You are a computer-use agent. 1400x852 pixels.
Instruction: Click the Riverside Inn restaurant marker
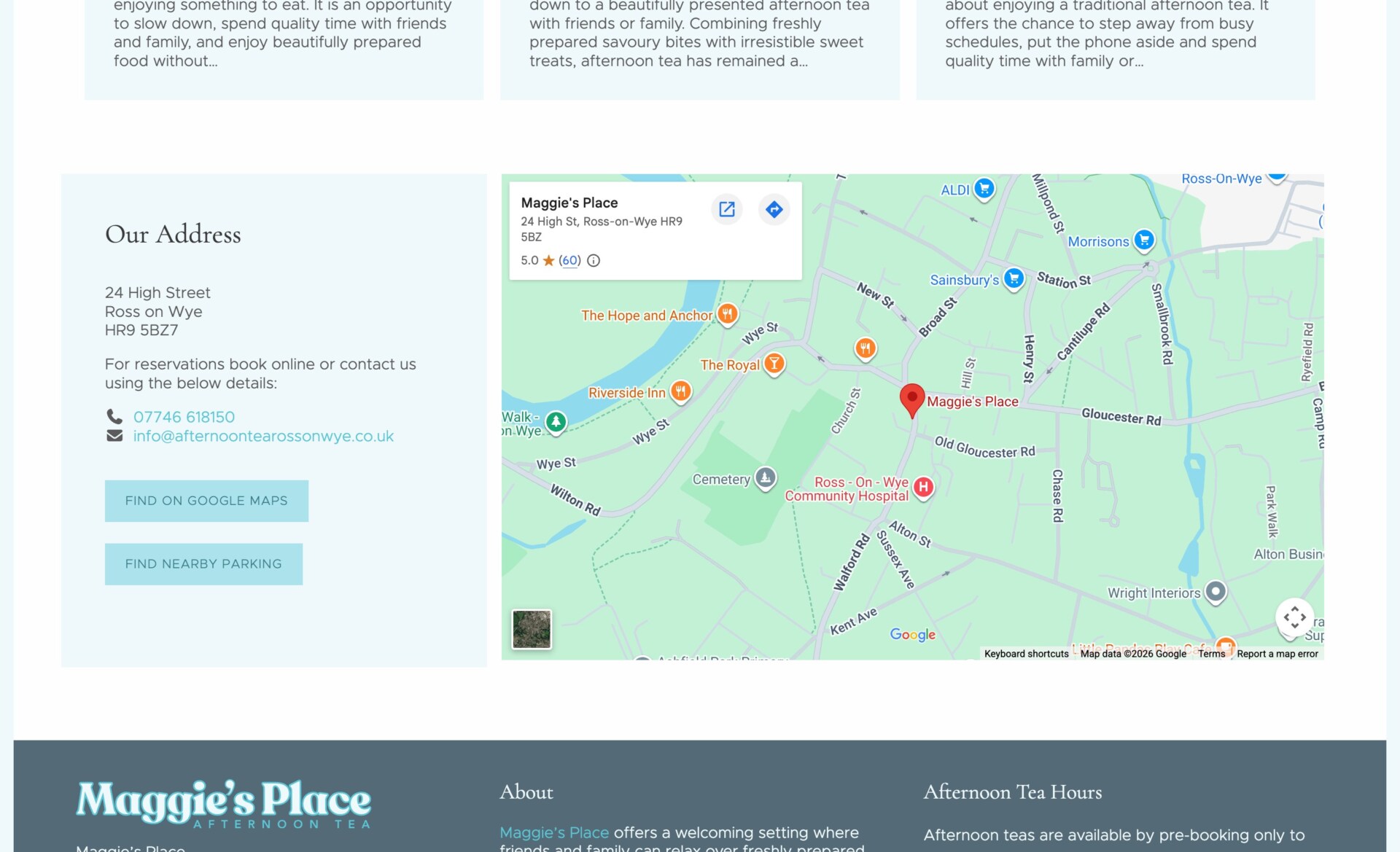click(680, 391)
